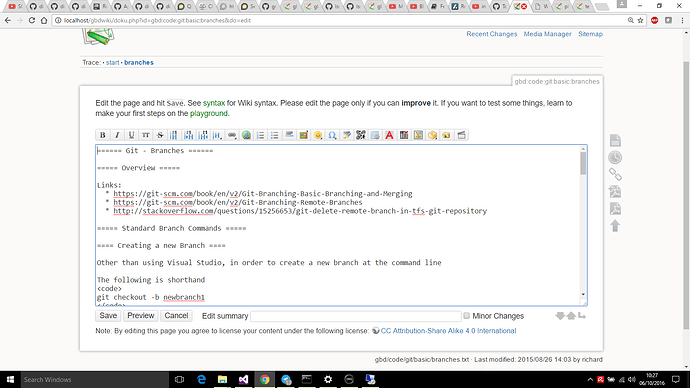Open the smileys picker

pos(318,135)
